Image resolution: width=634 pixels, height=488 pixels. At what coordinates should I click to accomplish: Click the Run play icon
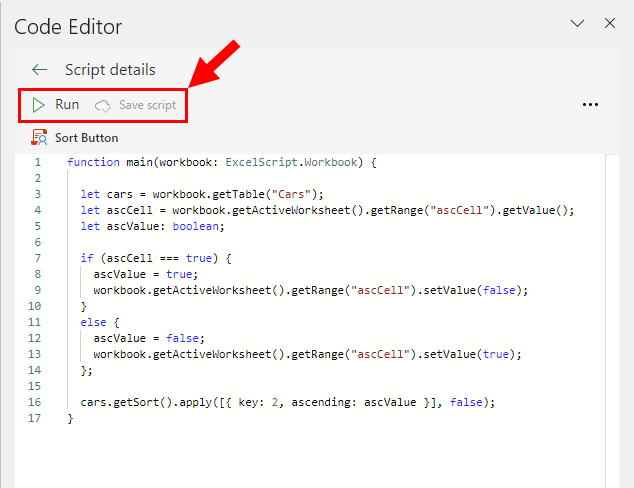coord(38,105)
